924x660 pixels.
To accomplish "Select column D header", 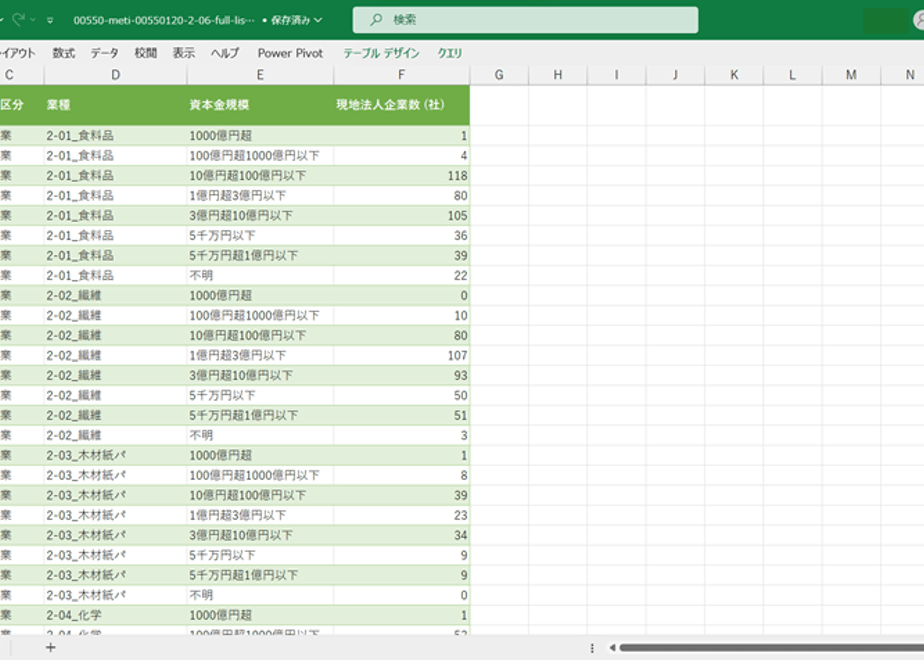I will click(x=116, y=75).
